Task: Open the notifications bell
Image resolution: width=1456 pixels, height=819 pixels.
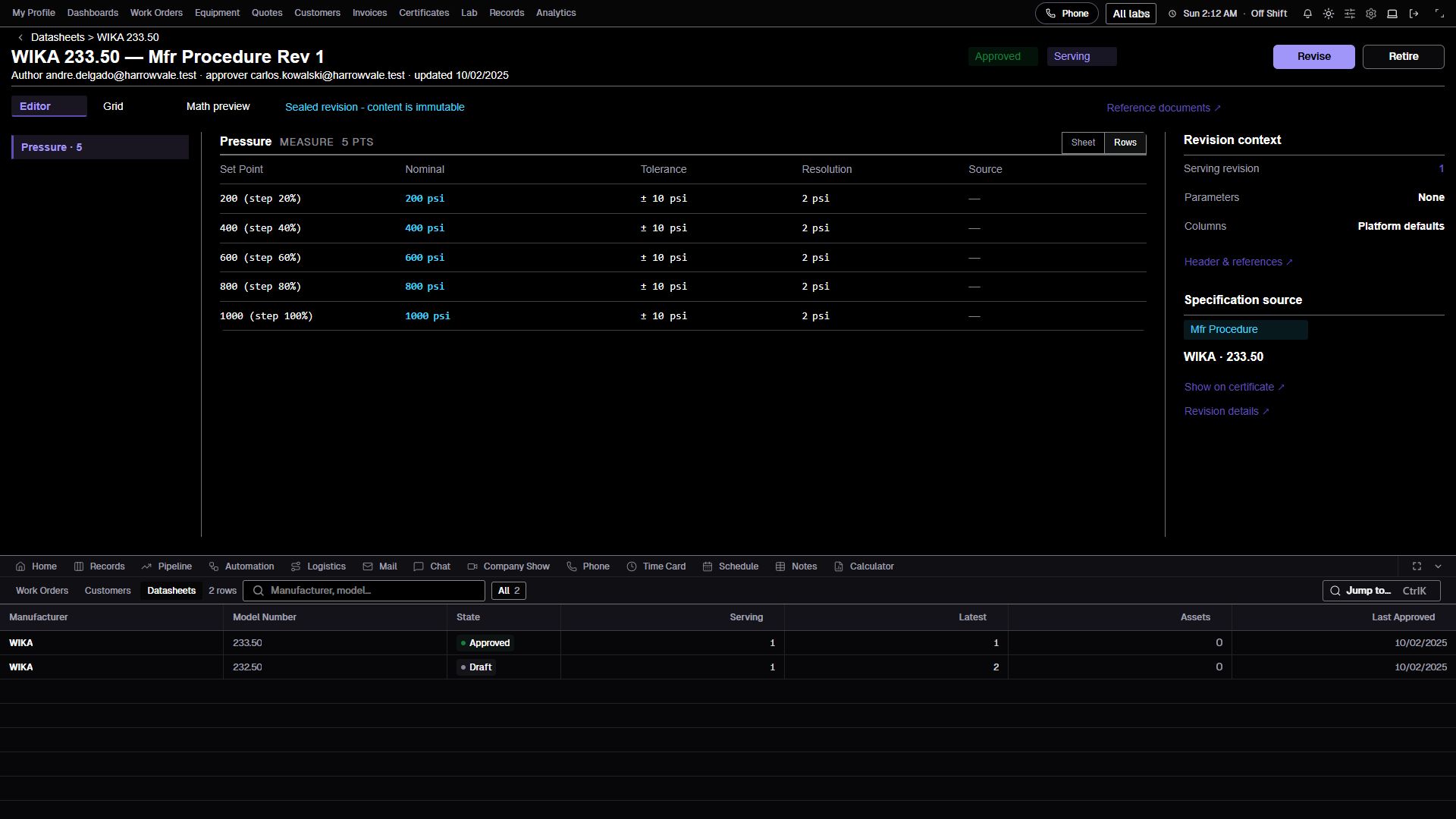Action: pos(1307,14)
